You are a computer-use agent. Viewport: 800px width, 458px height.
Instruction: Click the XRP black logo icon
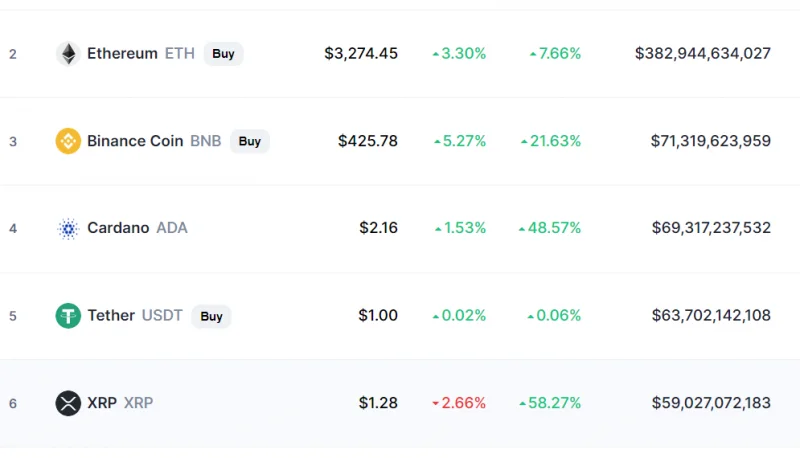click(68, 403)
